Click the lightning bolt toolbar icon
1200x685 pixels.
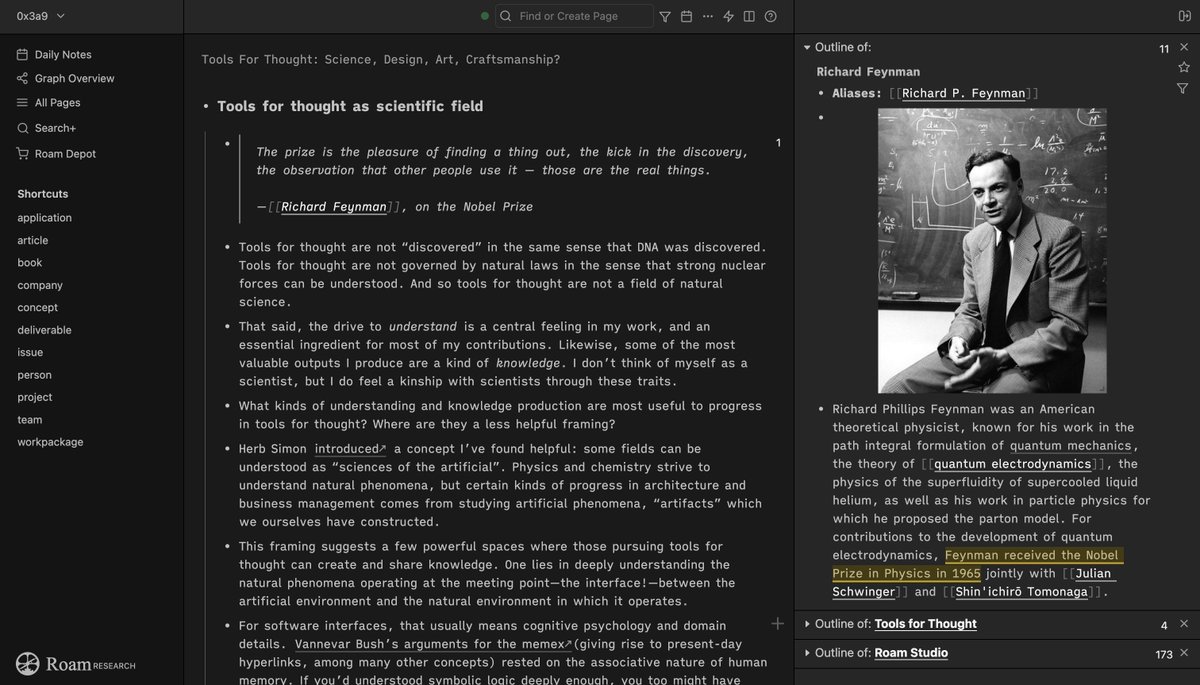(728, 16)
